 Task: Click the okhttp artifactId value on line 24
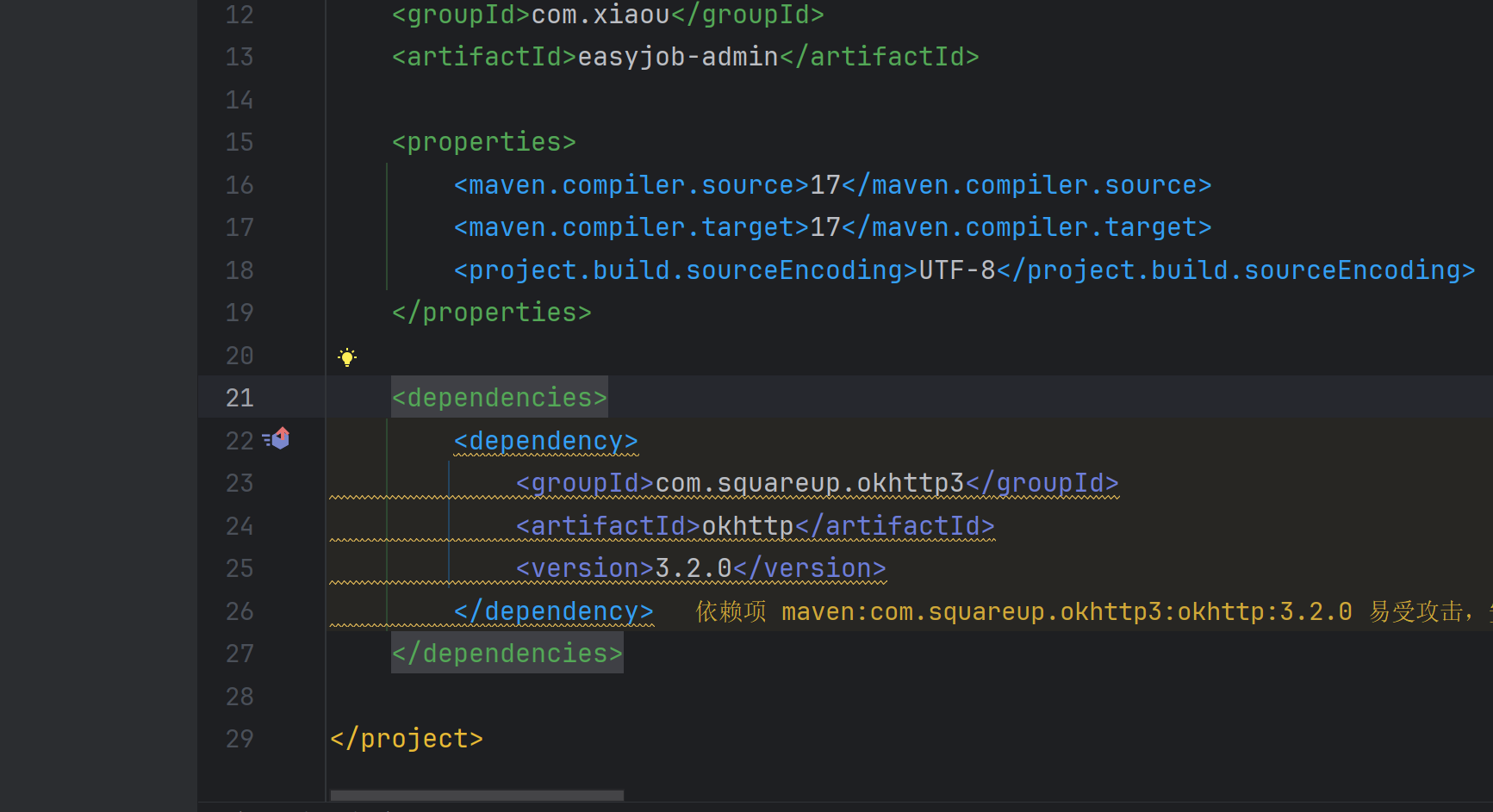coord(747,526)
